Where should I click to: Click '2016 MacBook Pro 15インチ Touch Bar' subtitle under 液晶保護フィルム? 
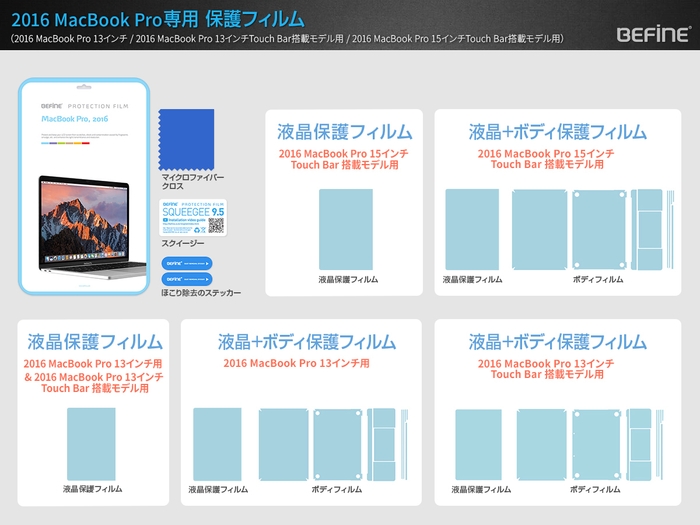(x=344, y=159)
